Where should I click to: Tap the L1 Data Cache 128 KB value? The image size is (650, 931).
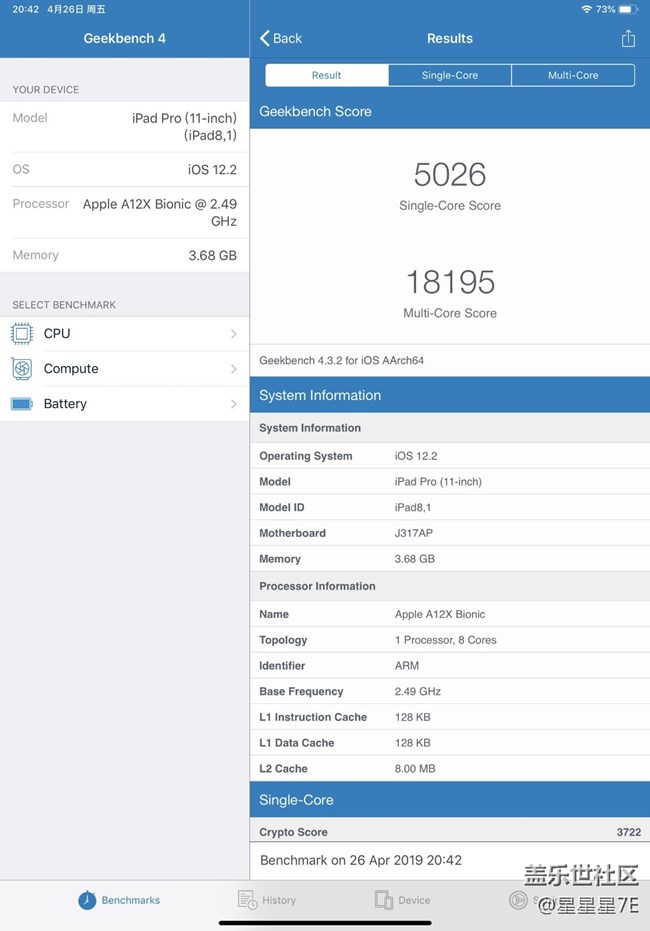coord(413,743)
